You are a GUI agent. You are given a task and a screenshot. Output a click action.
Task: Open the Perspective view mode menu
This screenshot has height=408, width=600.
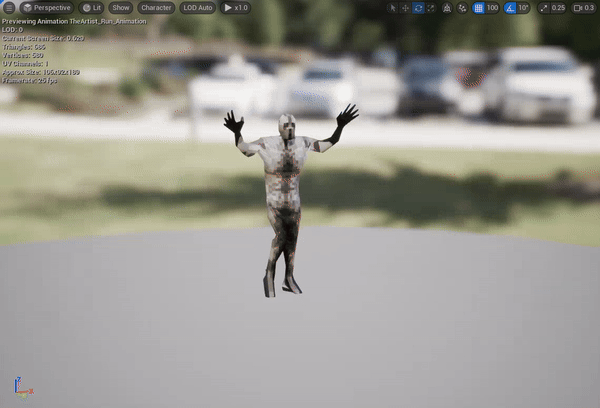[47, 8]
